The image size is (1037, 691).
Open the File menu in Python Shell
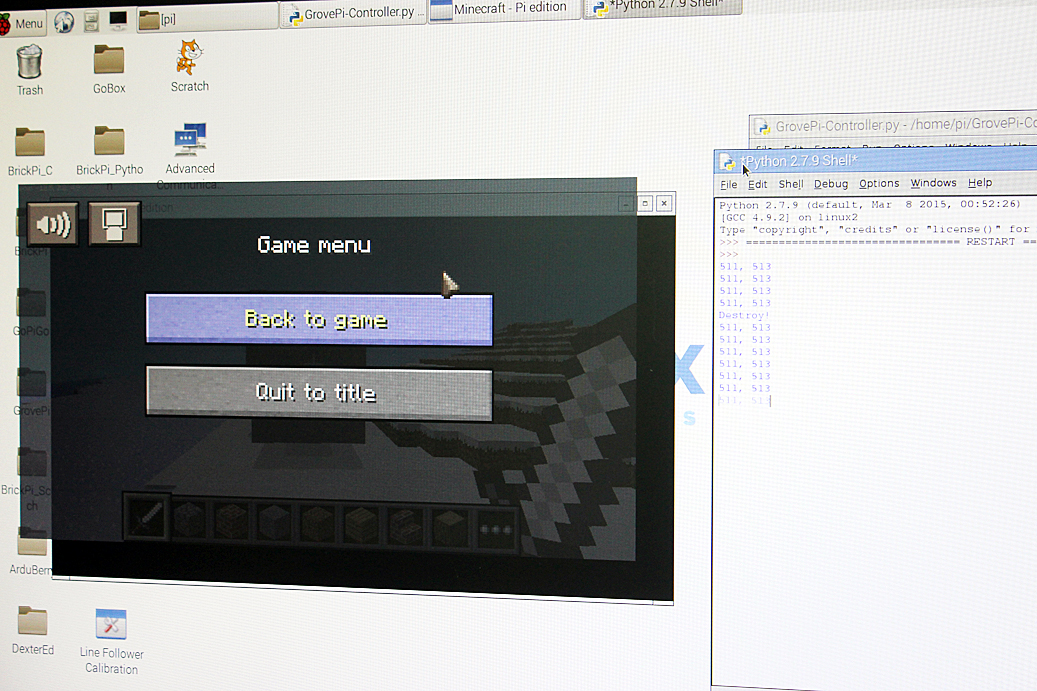click(x=729, y=184)
